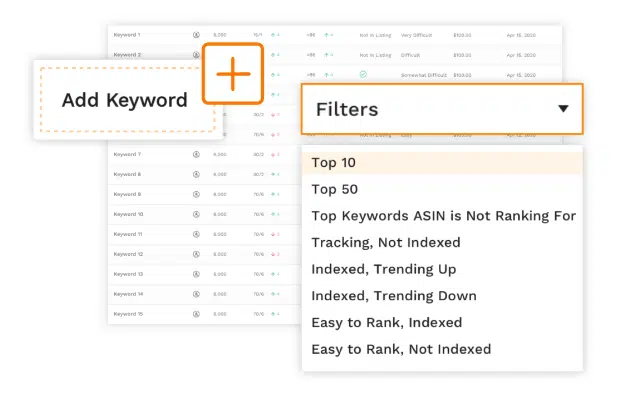Select the Keyword 1 name cell

tap(127, 35)
